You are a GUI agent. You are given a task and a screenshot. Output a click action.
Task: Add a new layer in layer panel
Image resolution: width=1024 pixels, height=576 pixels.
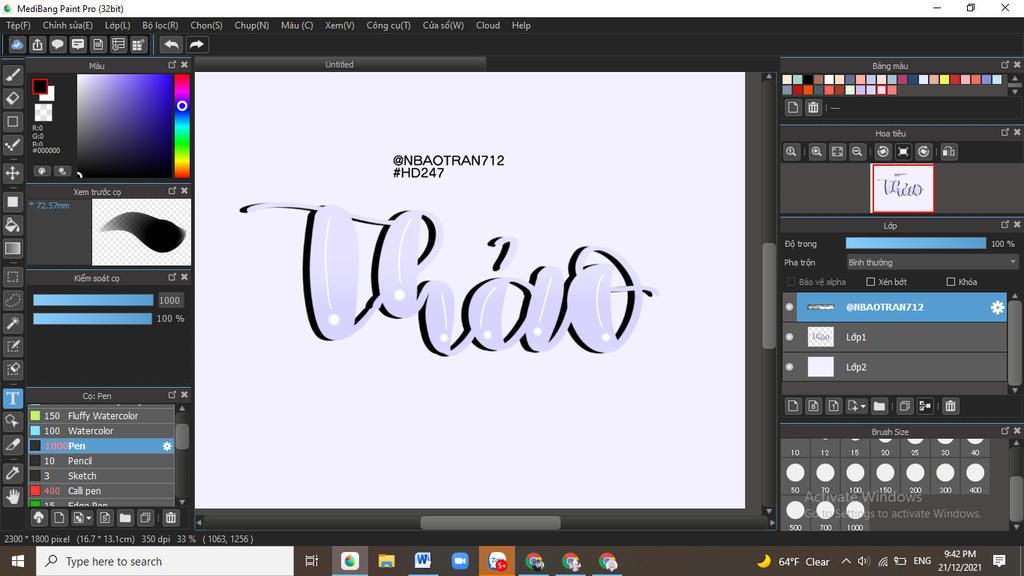tap(793, 406)
